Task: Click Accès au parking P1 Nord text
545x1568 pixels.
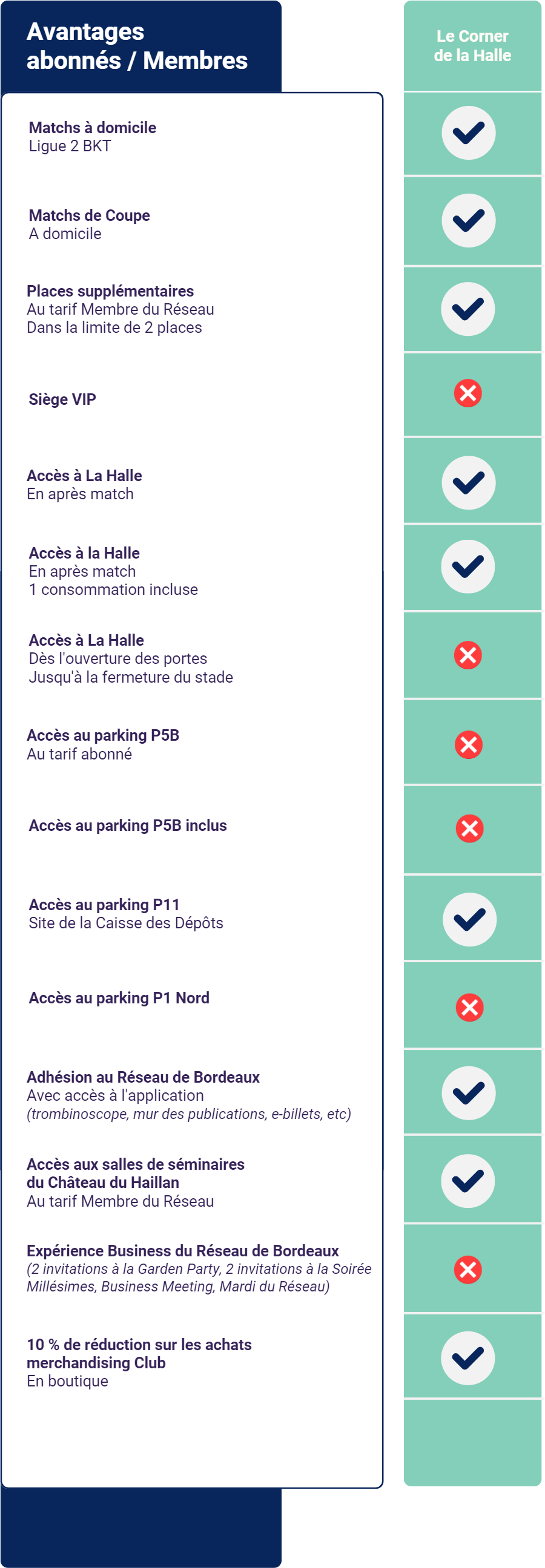Action: (x=119, y=999)
